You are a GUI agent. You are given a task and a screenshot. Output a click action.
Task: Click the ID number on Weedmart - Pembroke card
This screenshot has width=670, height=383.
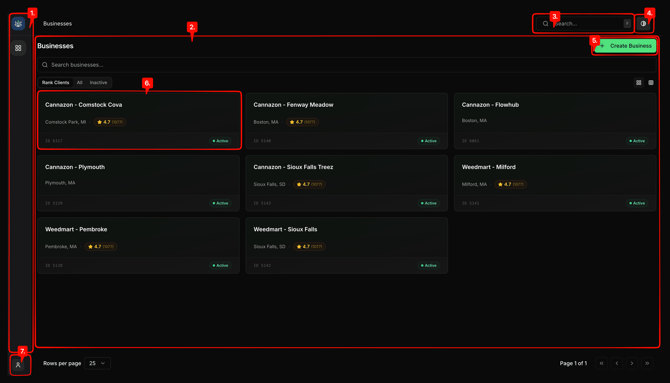tap(54, 265)
